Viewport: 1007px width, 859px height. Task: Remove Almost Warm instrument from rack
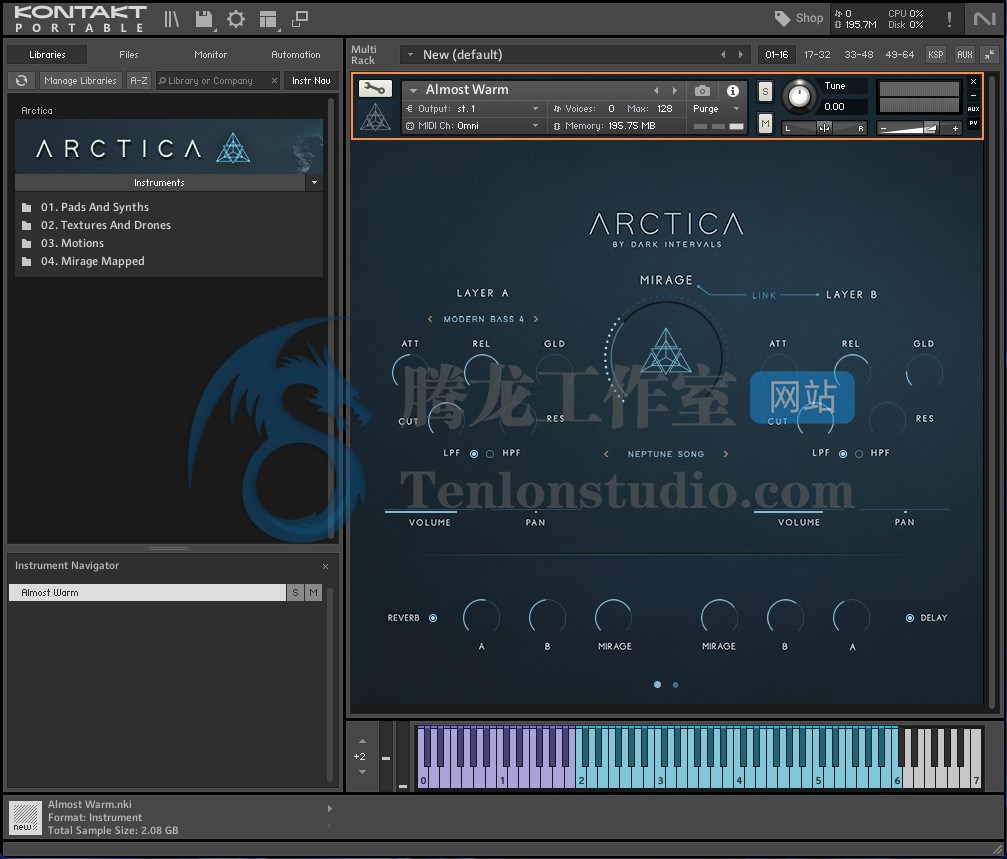tap(974, 82)
